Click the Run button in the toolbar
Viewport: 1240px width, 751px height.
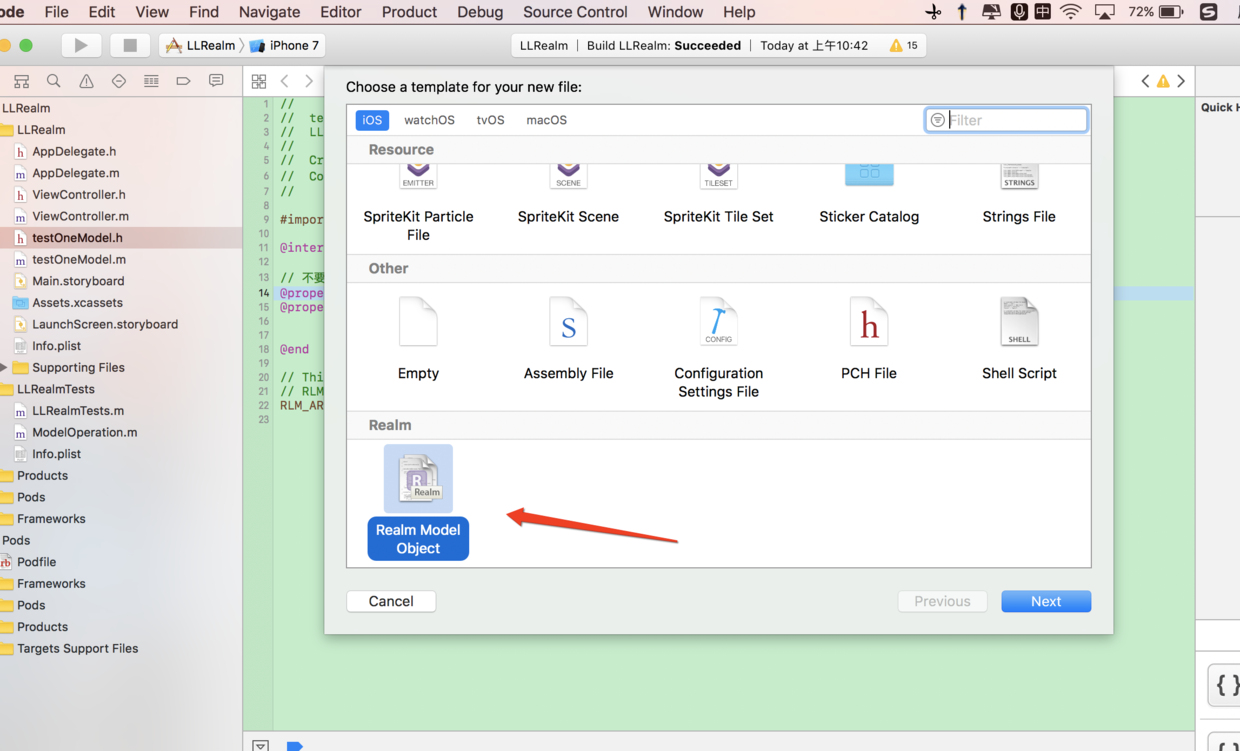[81, 45]
